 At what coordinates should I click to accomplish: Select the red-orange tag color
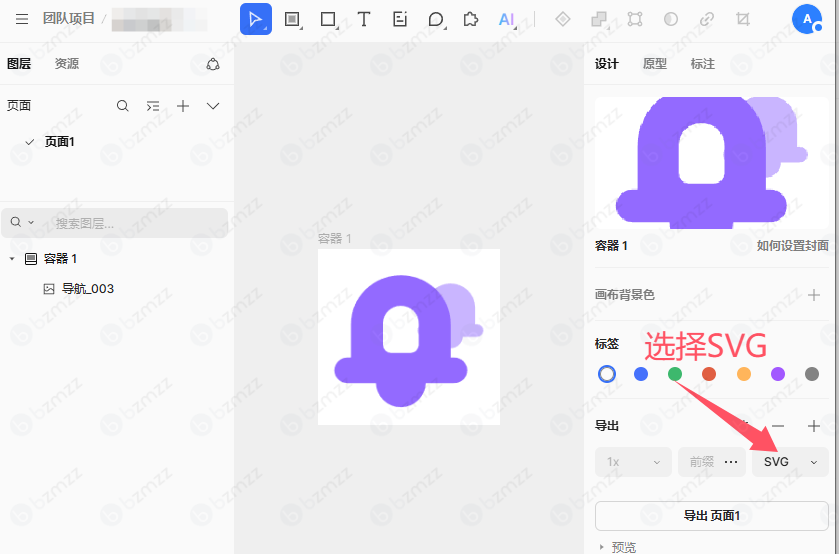[x=709, y=374]
